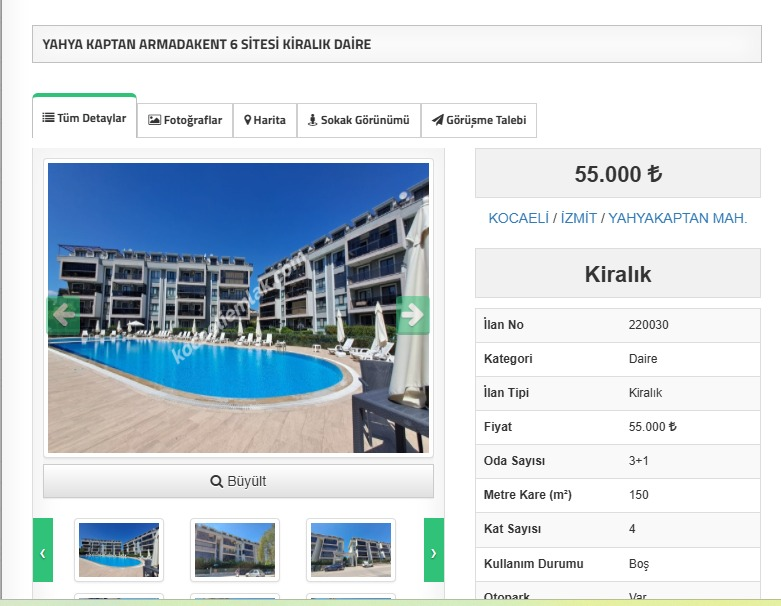Click the Büyült enlarge button

(x=238, y=482)
